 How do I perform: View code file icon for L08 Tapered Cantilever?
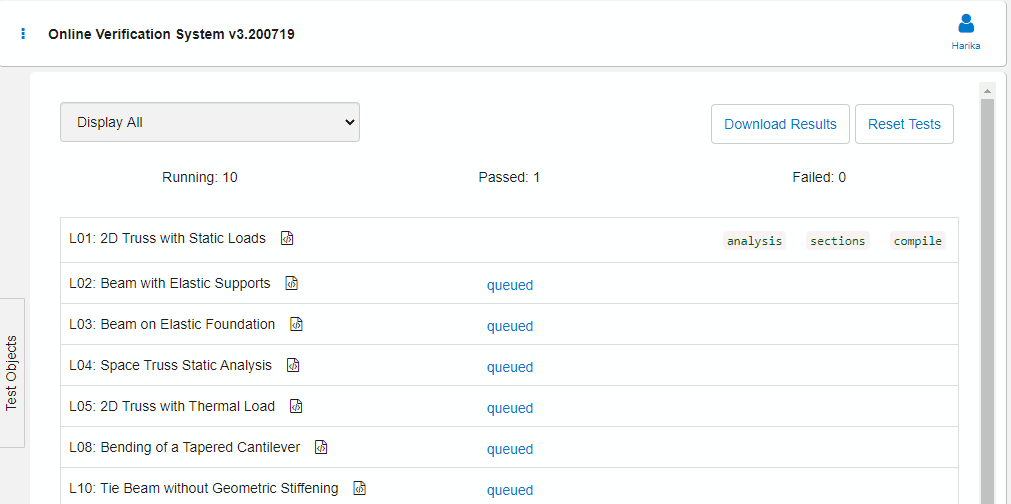(x=321, y=447)
